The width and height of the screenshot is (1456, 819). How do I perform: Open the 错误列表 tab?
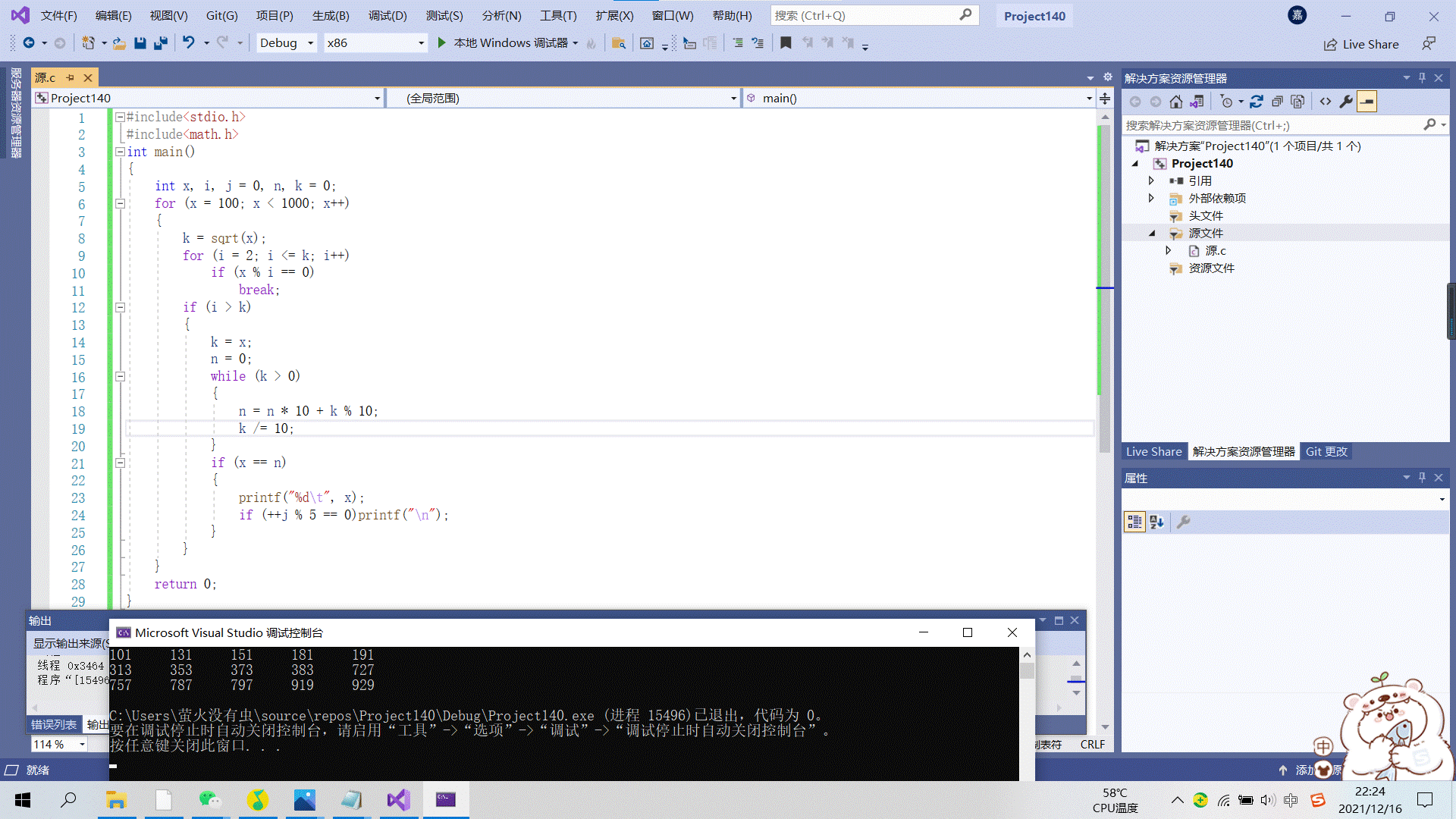coord(54,725)
